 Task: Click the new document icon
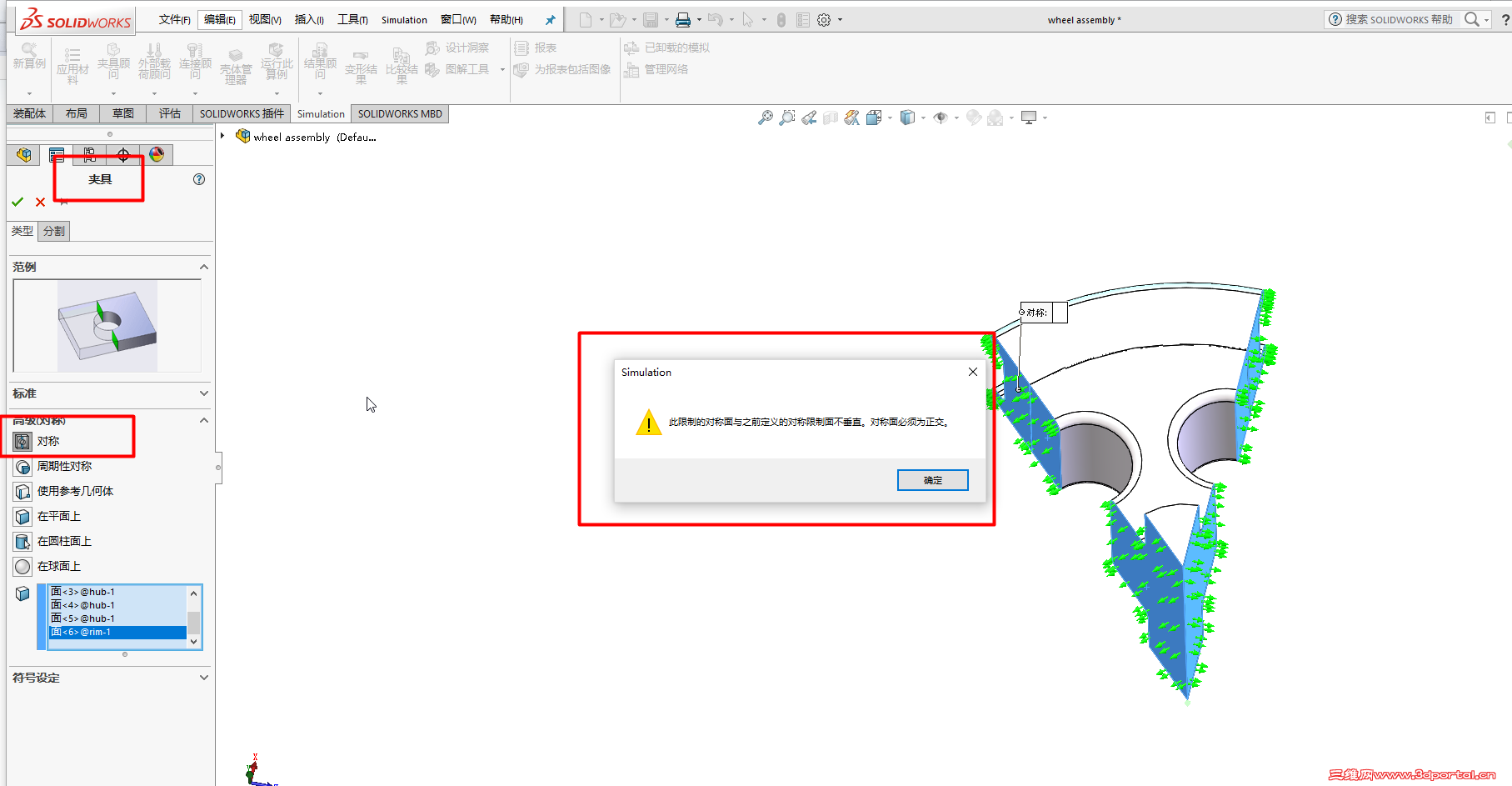[x=586, y=20]
